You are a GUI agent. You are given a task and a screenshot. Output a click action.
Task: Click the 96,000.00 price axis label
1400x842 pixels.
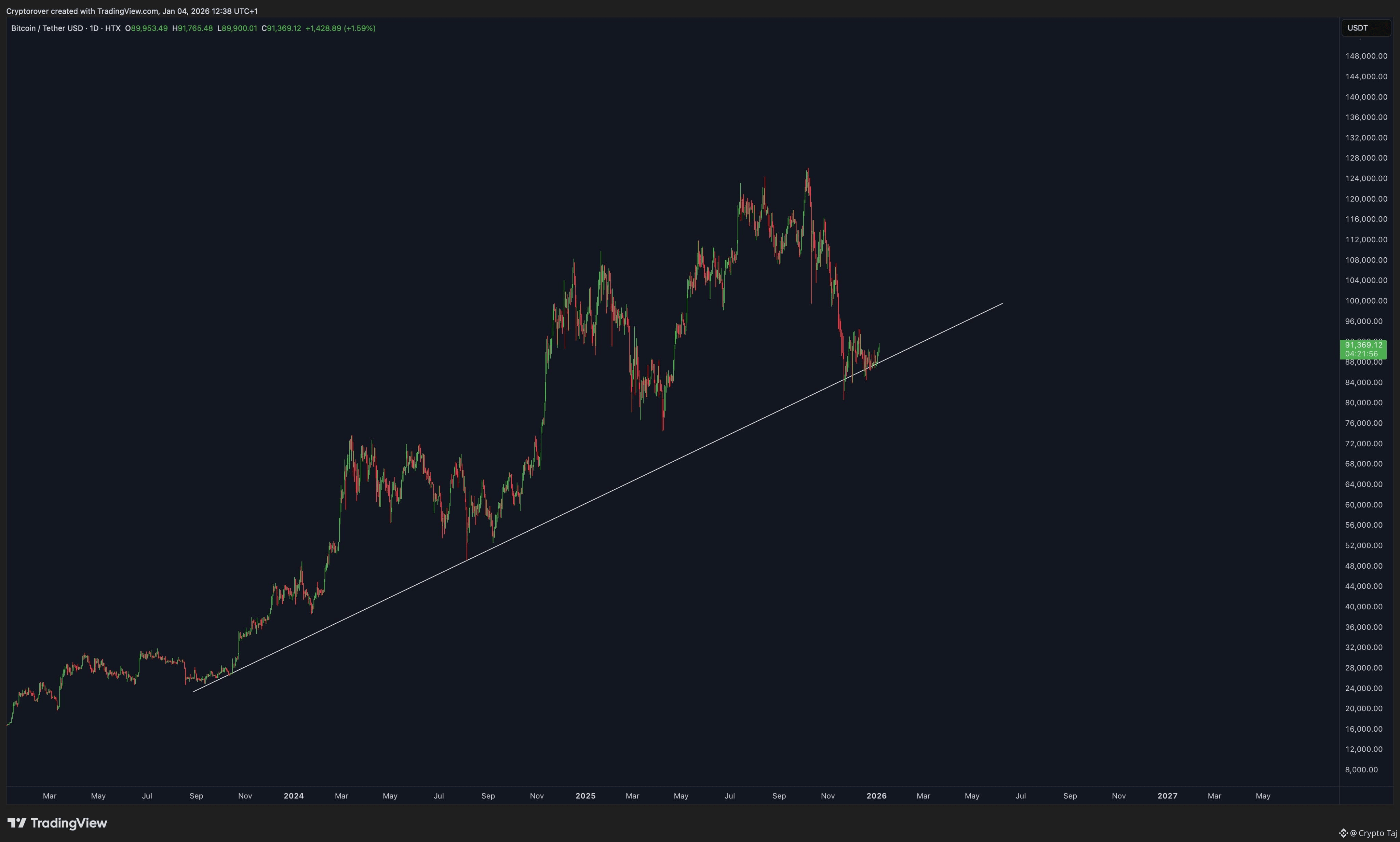click(1364, 321)
